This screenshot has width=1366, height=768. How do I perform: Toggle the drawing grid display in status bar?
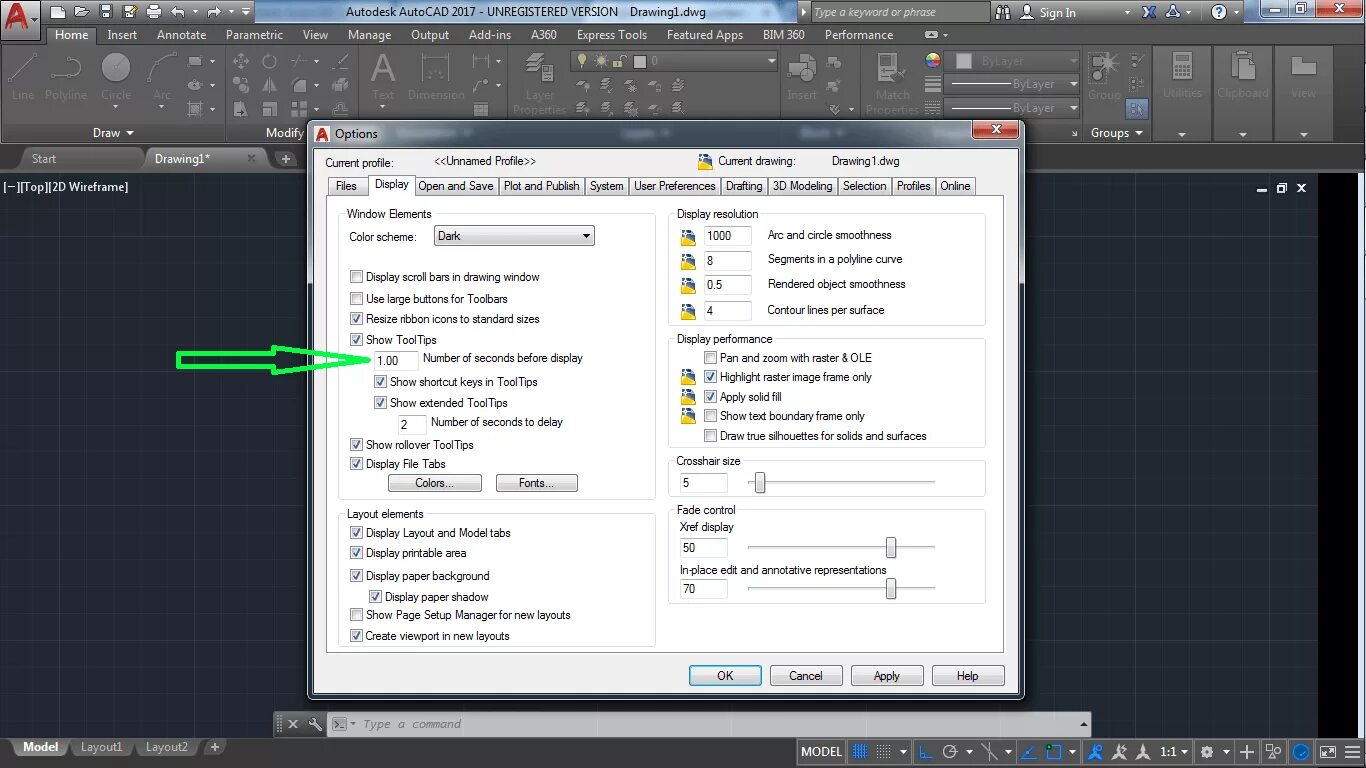coord(861,751)
